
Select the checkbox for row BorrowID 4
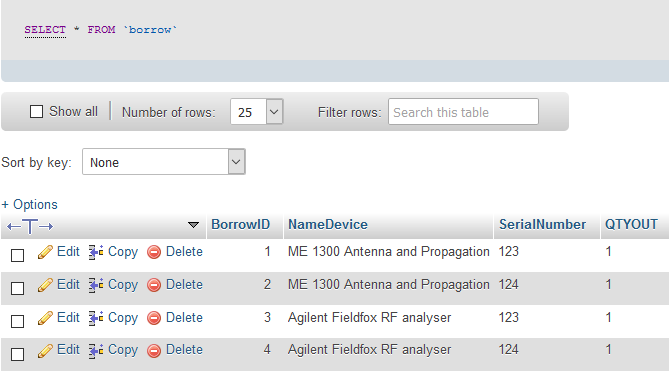point(17,354)
